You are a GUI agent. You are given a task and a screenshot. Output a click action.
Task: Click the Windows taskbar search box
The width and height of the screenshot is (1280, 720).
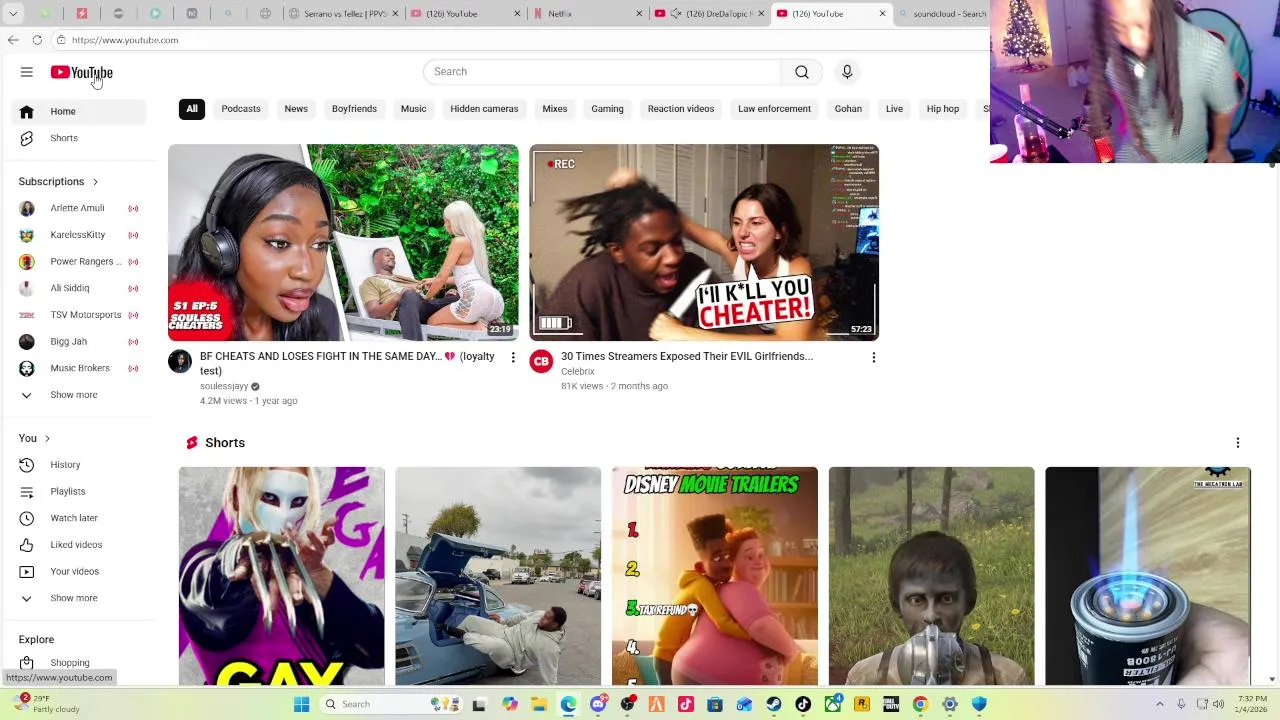click(x=392, y=704)
